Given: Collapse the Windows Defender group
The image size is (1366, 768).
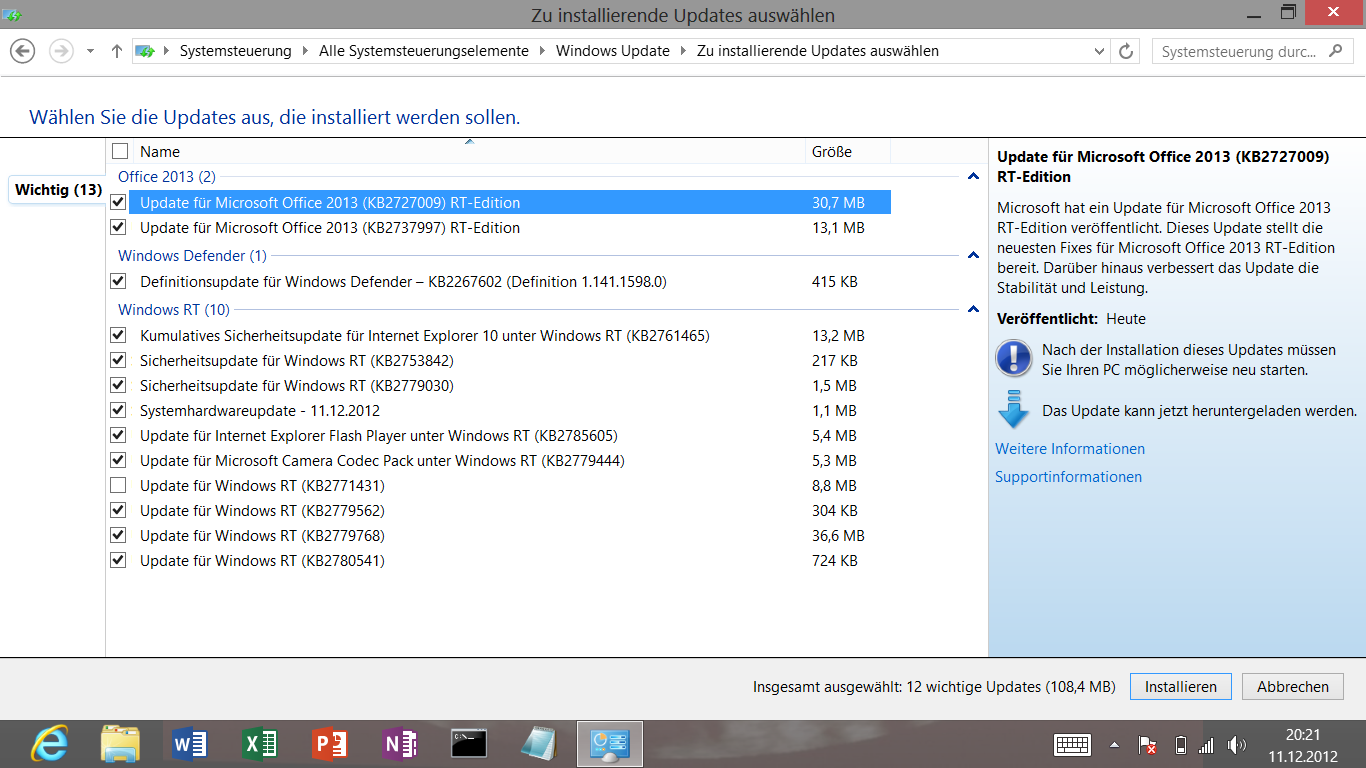Looking at the screenshot, I should tap(973, 256).
